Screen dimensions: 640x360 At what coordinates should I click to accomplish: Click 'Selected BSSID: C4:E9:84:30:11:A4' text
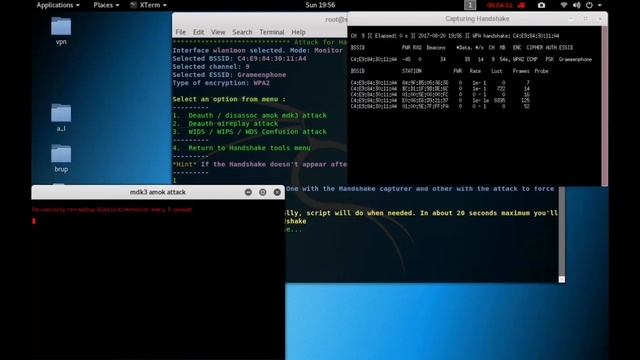(x=239, y=59)
